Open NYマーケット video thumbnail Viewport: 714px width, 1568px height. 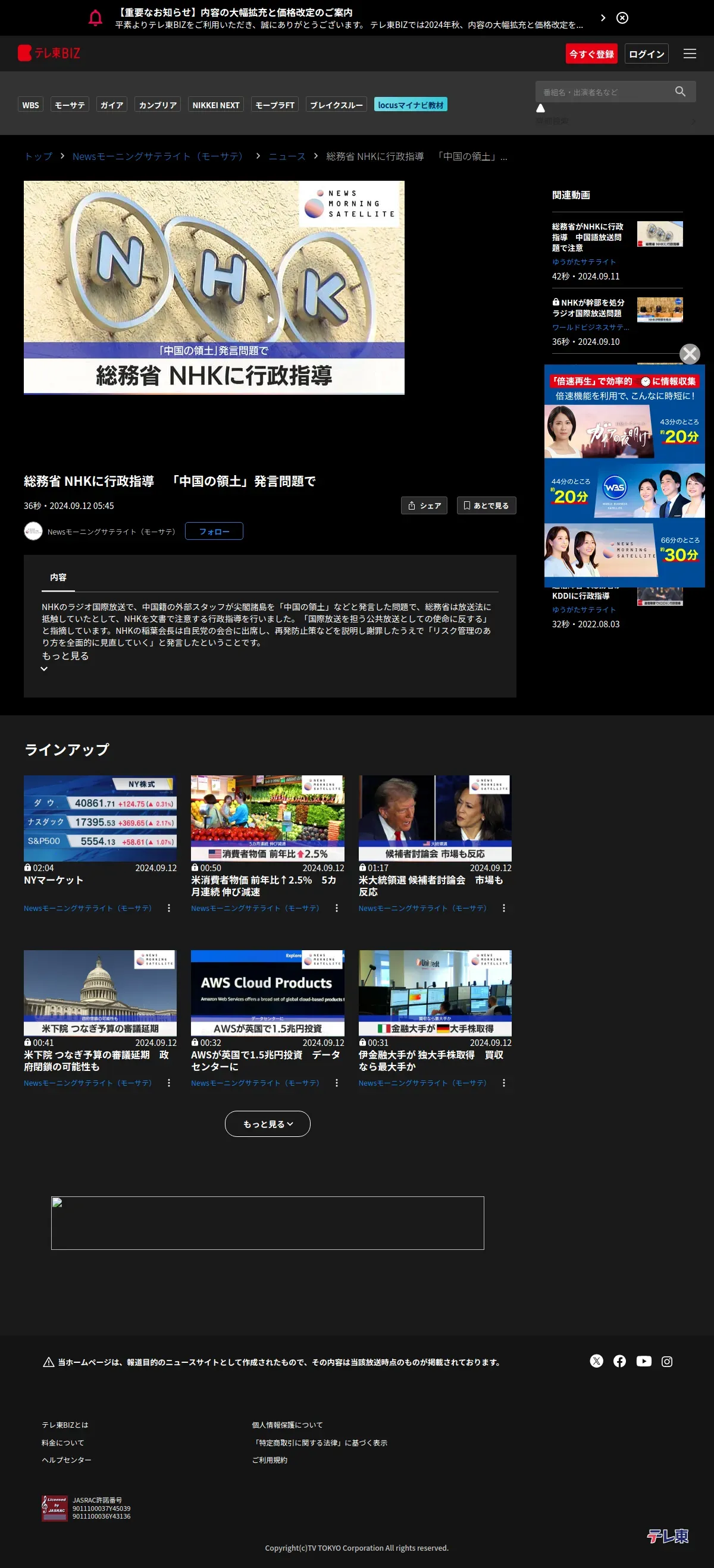[100, 818]
